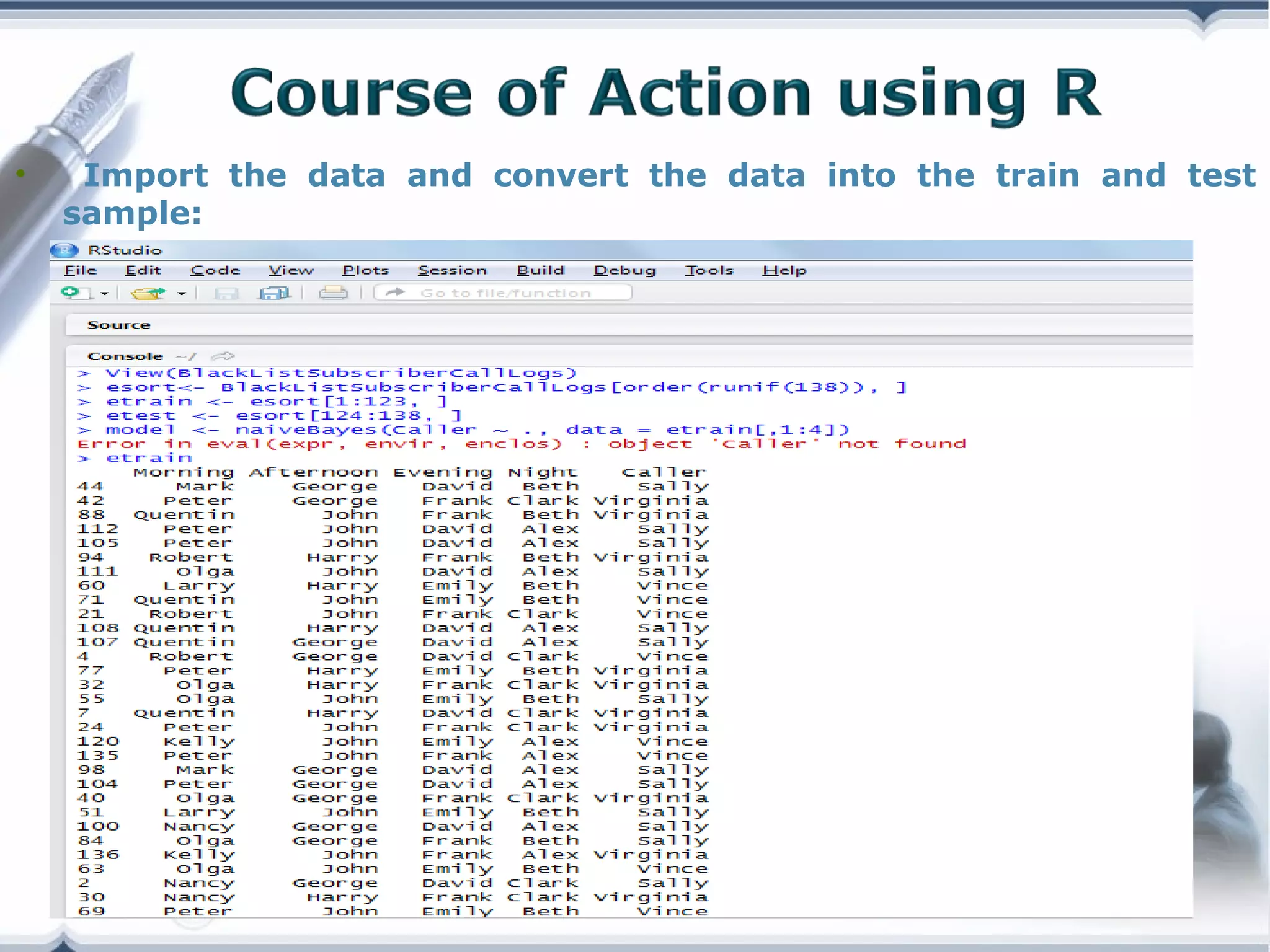
Task: Open the Help menu
Action: click(784, 270)
